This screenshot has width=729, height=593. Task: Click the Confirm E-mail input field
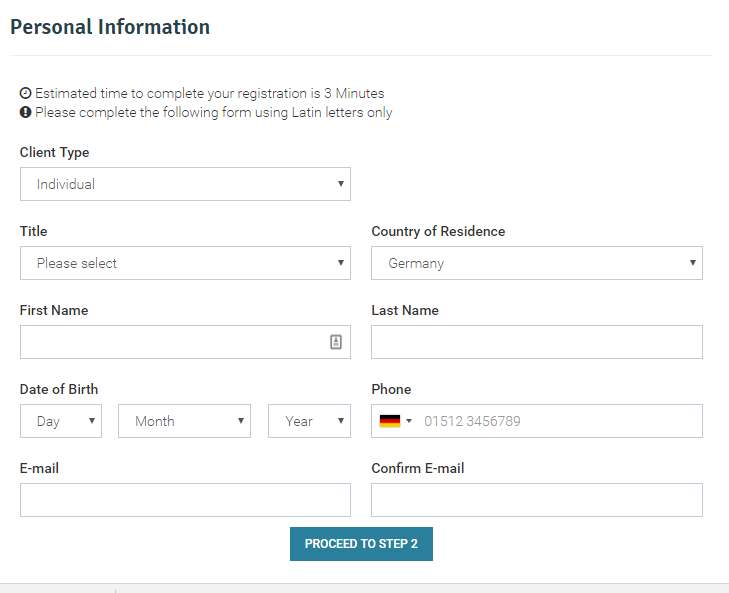coord(537,500)
